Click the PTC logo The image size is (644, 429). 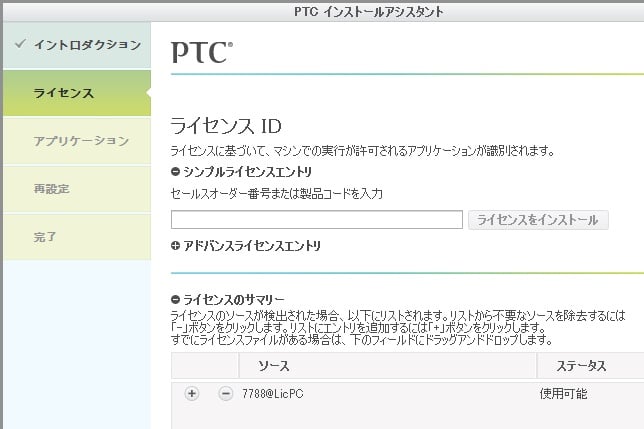[x=201, y=53]
